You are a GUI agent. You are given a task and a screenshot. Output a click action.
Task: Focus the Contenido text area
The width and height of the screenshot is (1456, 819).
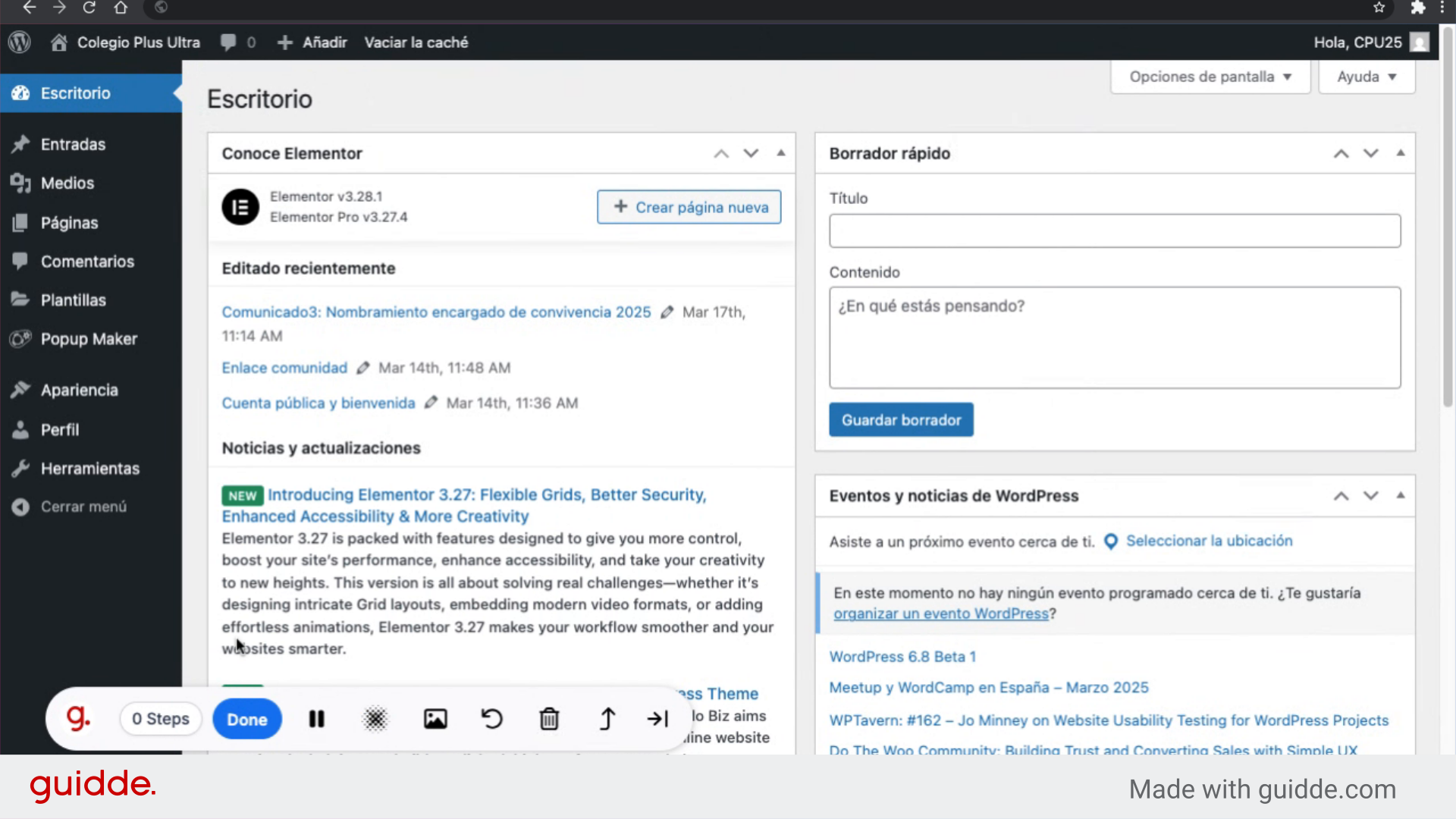1115,337
